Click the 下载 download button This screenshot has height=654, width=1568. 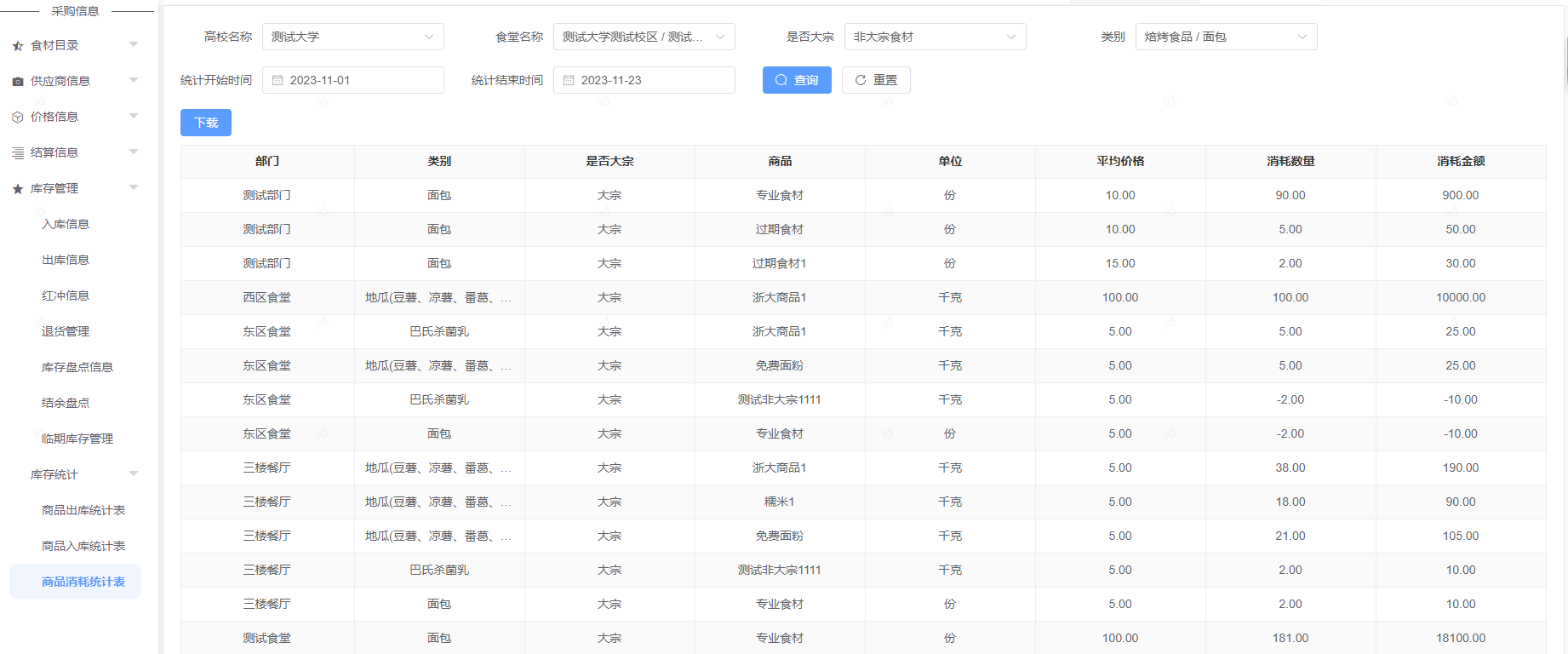coord(206,123)
